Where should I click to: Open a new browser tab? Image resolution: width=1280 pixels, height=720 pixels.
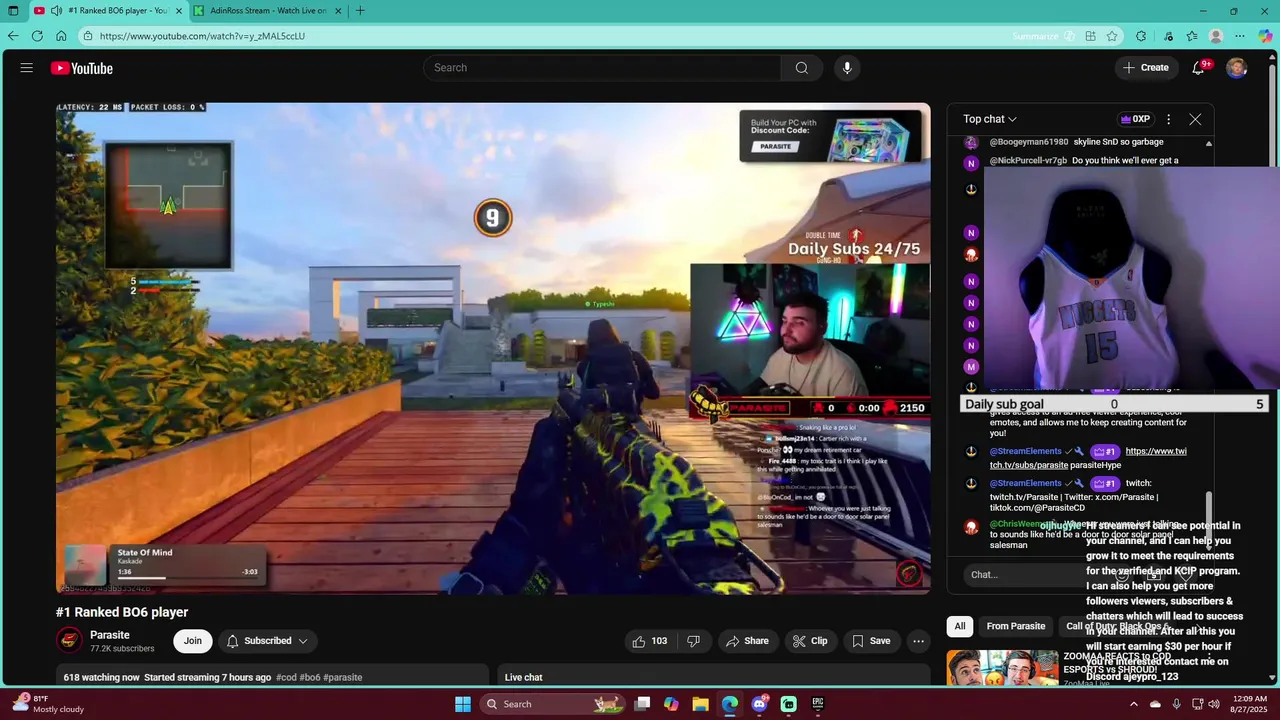360,11
